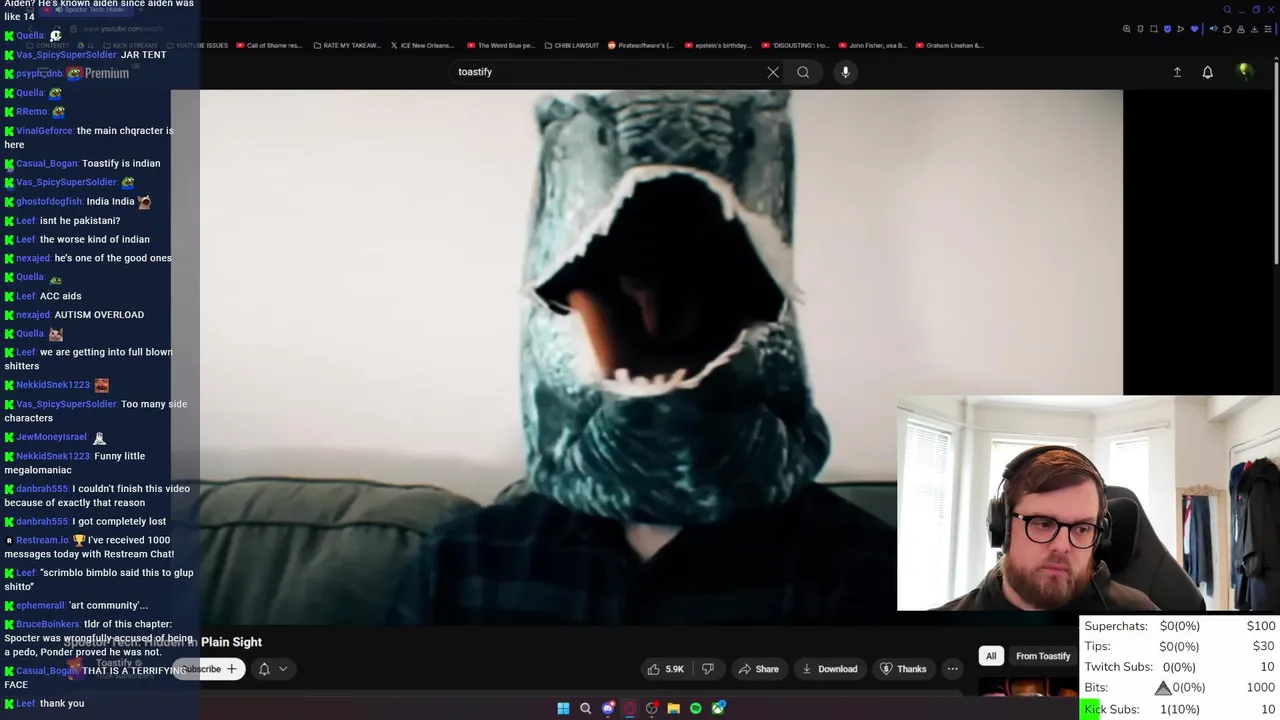This screenshot has height=720, width=1280.
Task: Select the From Toastify chip
Action: coord(1043,656)
